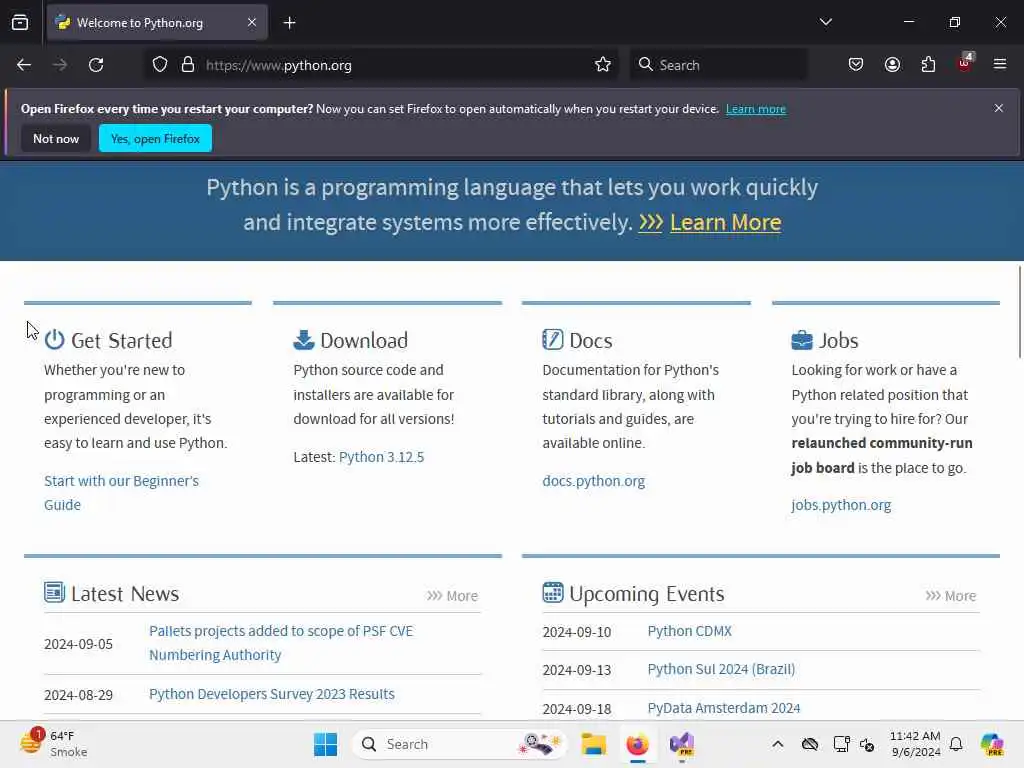Open the Python CDMX event
Image resolution: width=1024 pixels, height=768 pixels.
click(690, 631)
